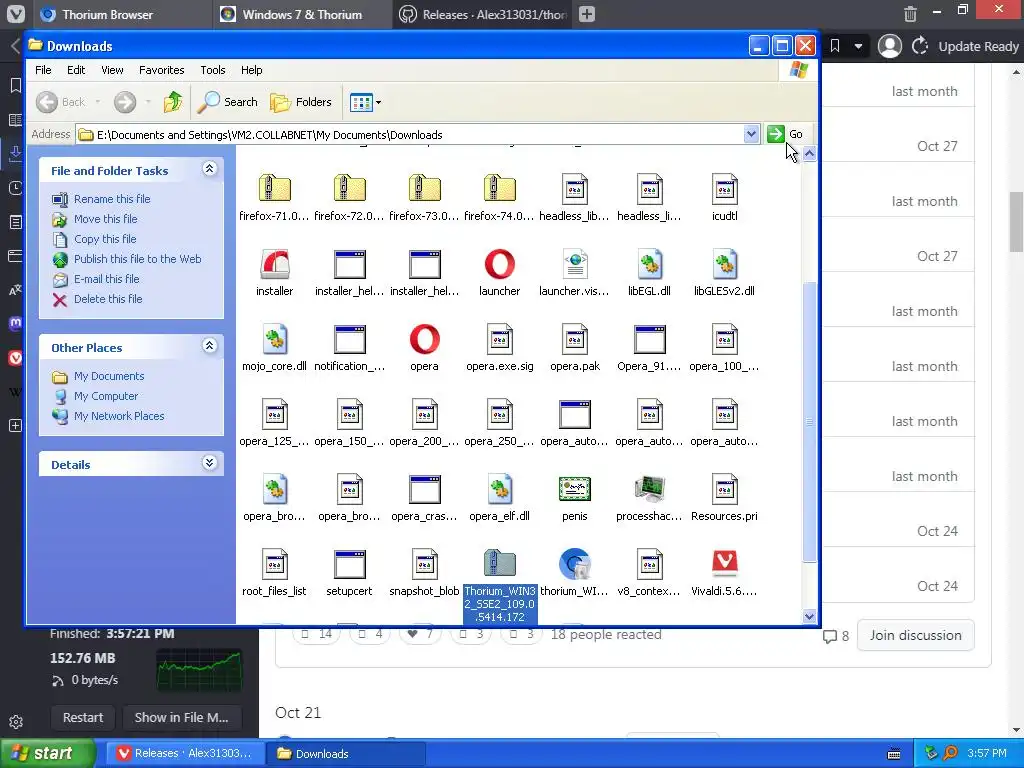The image size is (1024, 768).
Task: Select the setupcert application icon
Action: point(349,564)
